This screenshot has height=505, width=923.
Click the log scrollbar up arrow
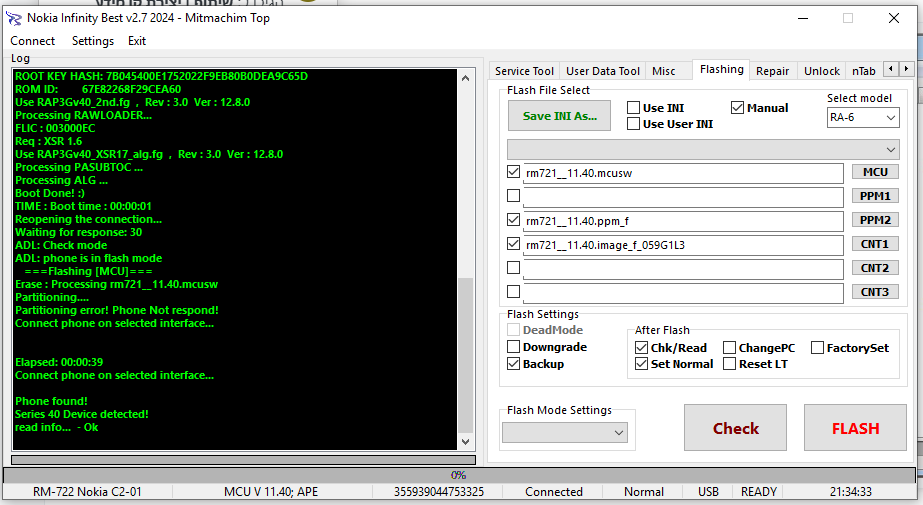click(x=465, y=77)
